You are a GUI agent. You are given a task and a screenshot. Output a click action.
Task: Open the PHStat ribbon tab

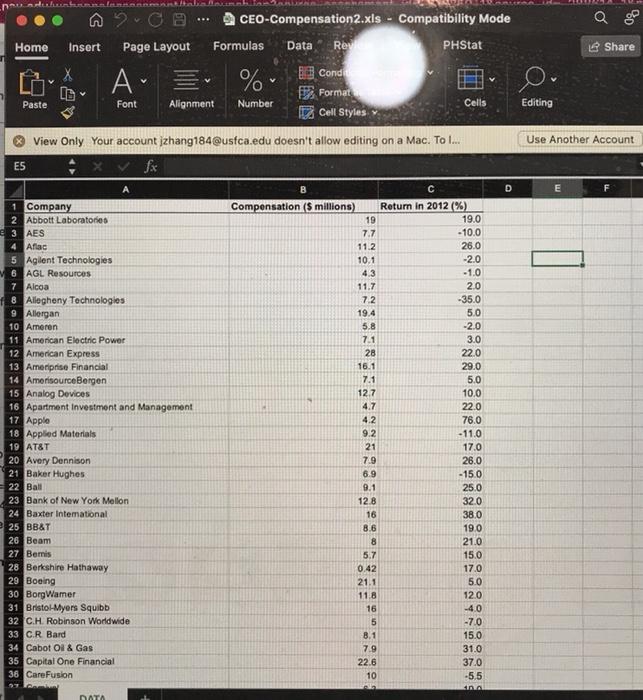462,45
